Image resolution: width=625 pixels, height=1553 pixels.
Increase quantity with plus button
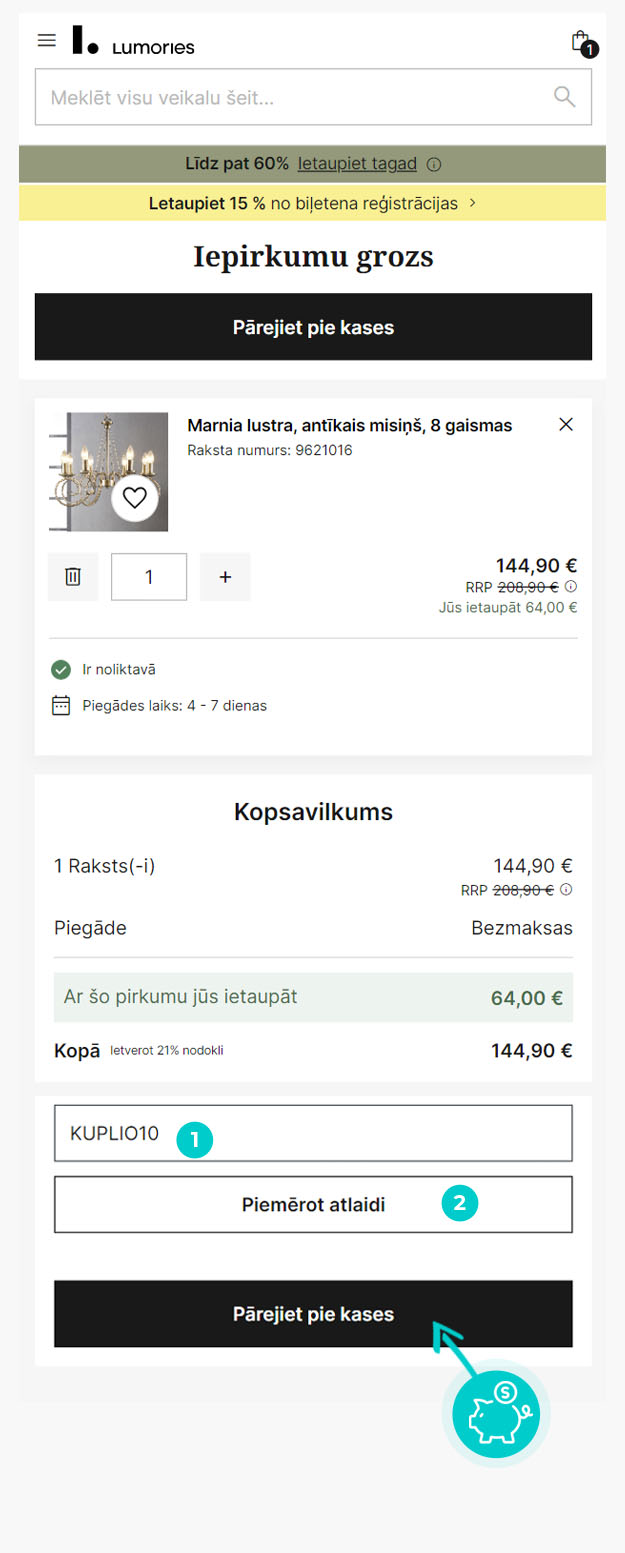225,577
